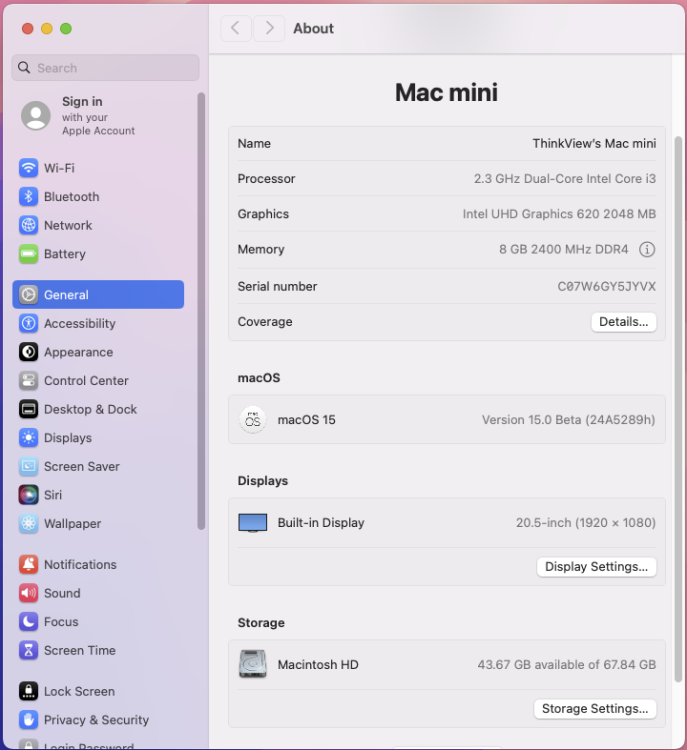Select the green Battery icon
Viewport: 687px width, 750px height.
tap(28, 254)
